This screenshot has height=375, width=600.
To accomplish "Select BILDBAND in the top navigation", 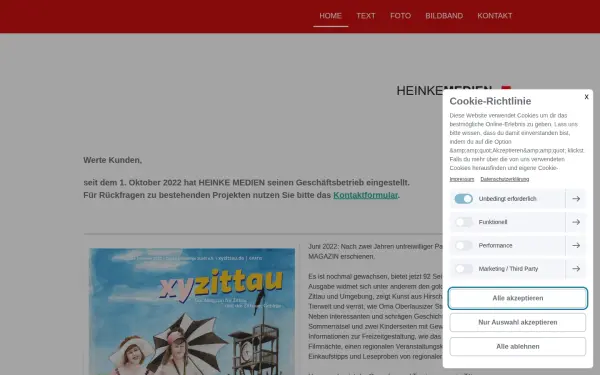I will 444,16.
